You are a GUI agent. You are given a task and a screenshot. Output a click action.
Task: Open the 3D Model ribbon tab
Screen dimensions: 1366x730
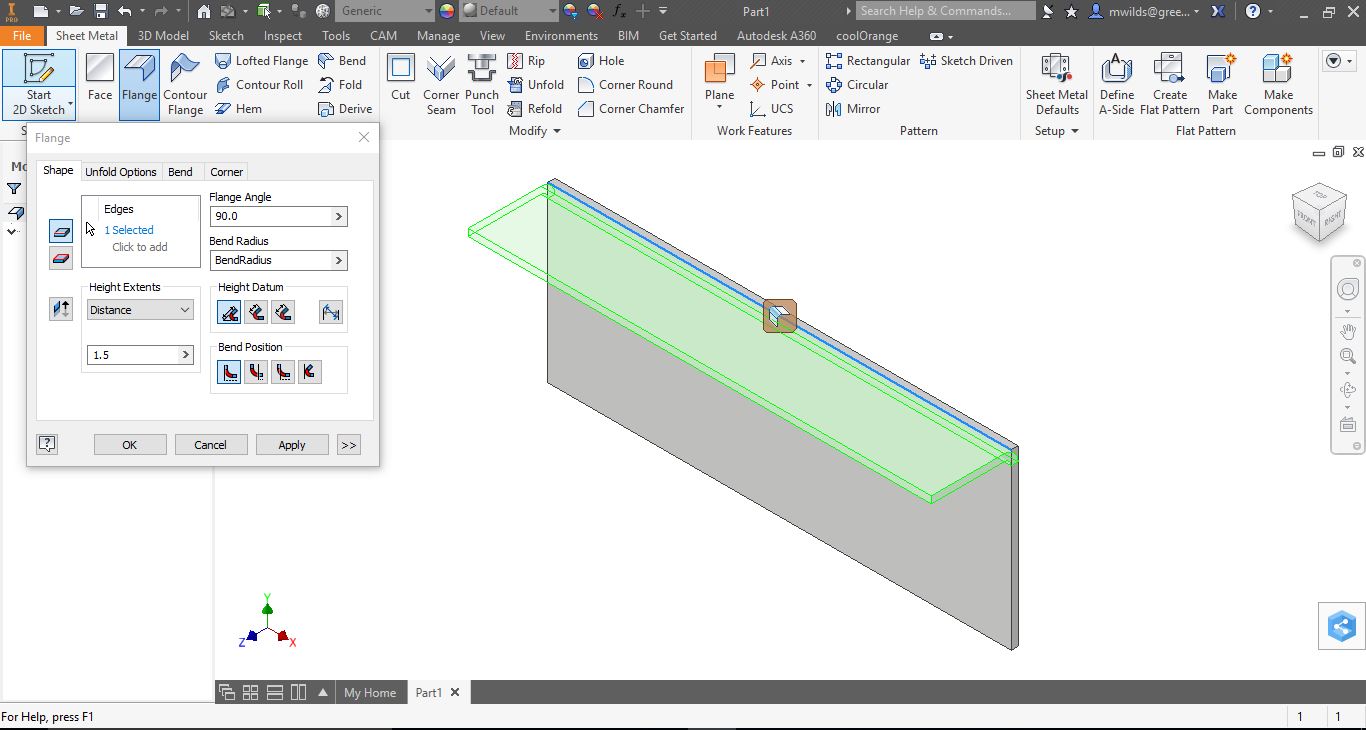163,35
